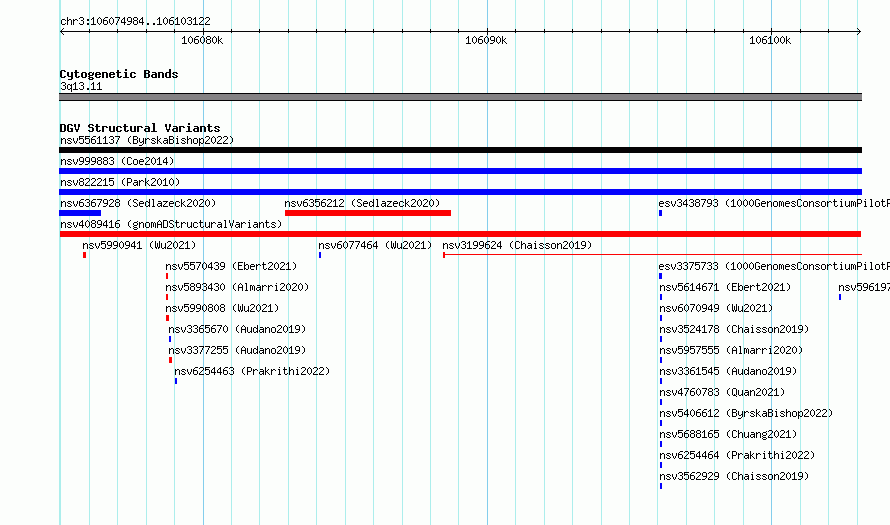Image resolution: width=890 pixels, height=525 pixels.
Task: Select the red bar under nsv6356212 (Sedlazeck2020)
Action: (x=368, y=213)
